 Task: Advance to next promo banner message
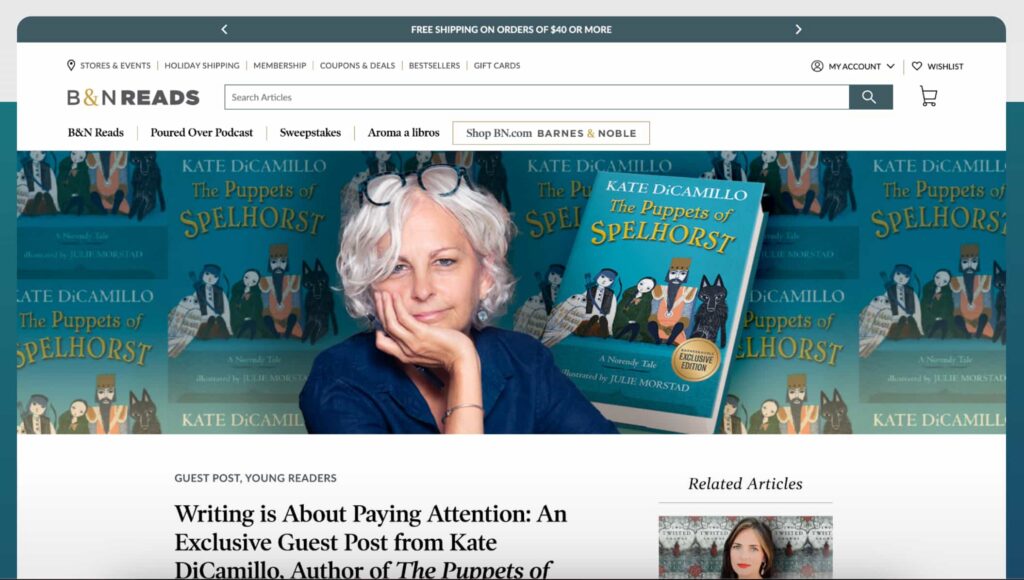pyautogui.click(x=798, y=29)
